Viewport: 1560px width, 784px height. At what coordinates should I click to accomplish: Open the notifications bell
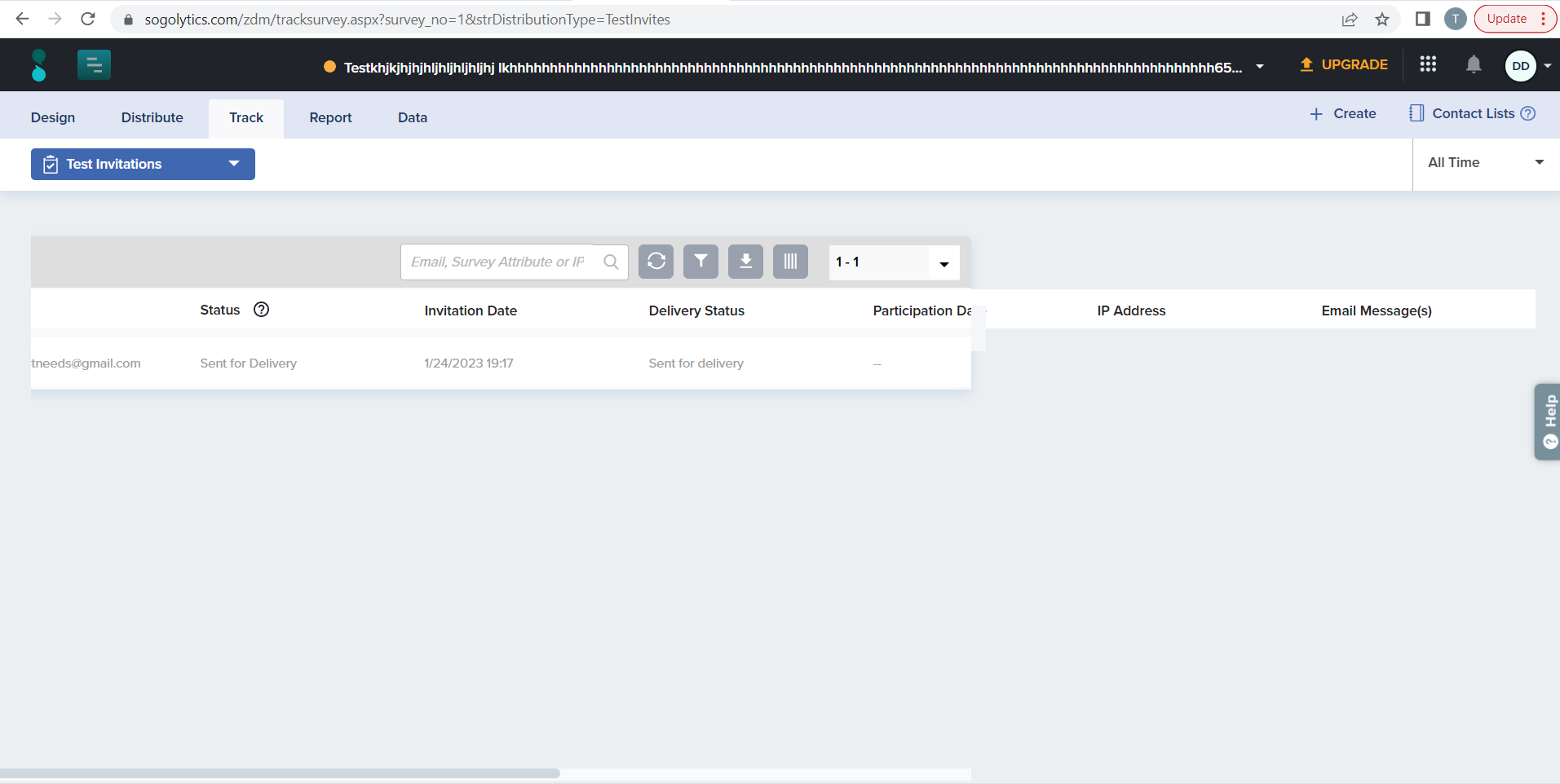coord(1474,64)
